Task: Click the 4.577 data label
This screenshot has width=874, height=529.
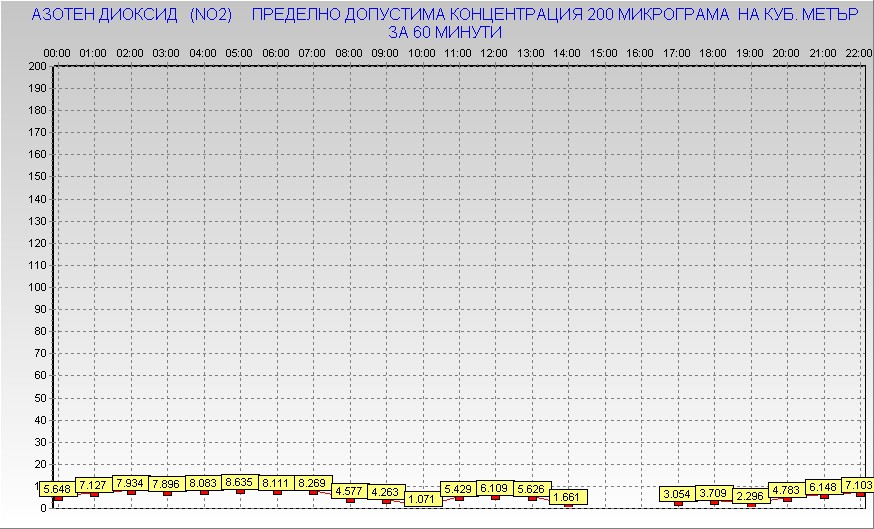Action: point(349,491)
